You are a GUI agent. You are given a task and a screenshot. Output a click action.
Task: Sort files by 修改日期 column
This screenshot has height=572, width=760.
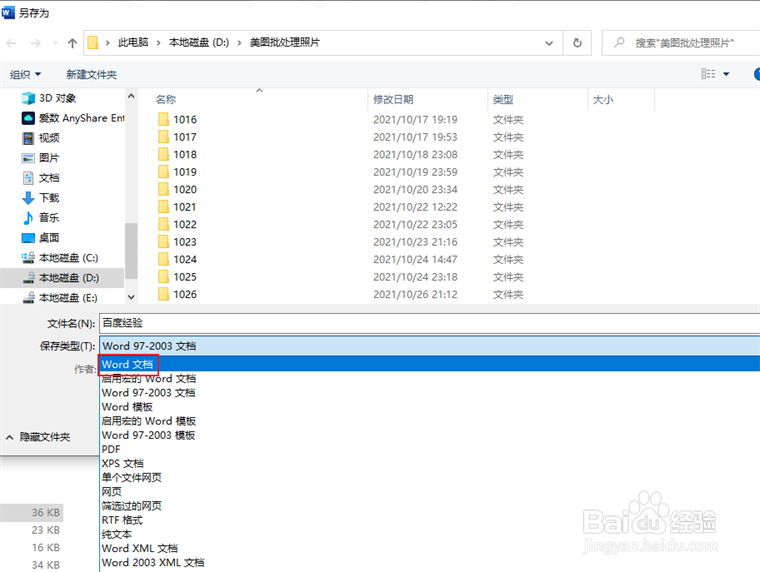point(393,99)
